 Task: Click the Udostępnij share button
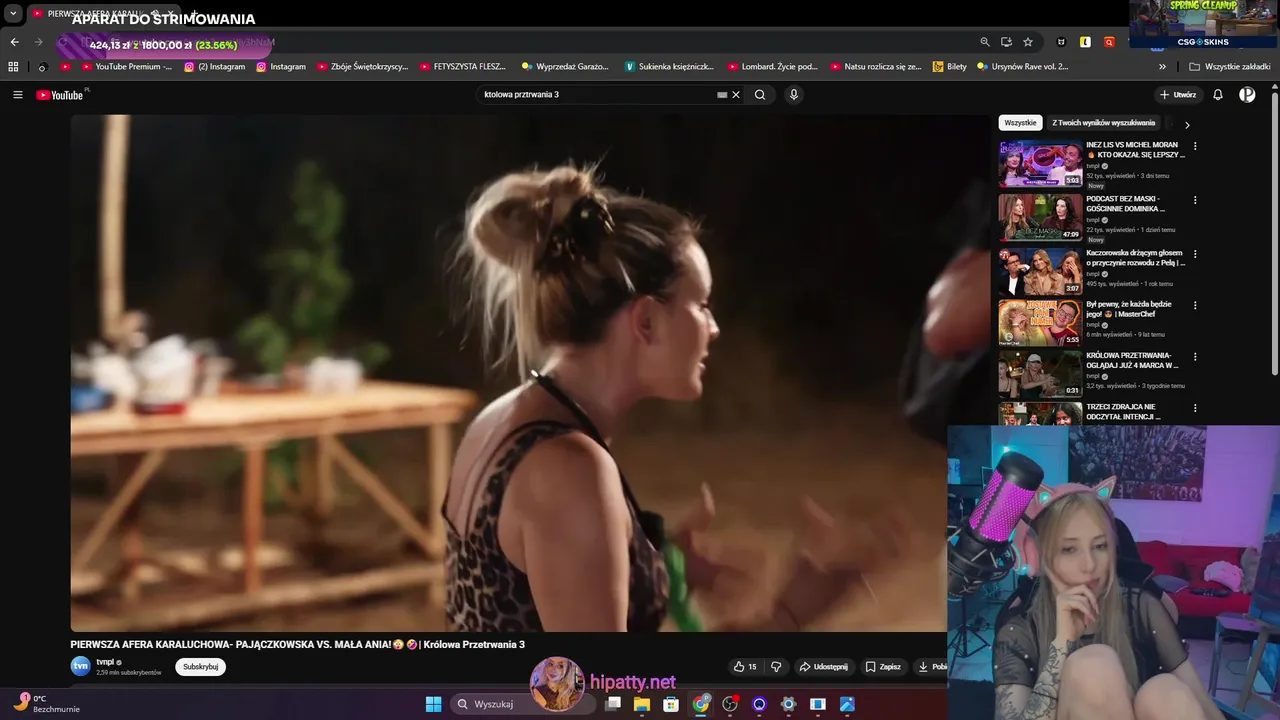(x=823, y=667)
